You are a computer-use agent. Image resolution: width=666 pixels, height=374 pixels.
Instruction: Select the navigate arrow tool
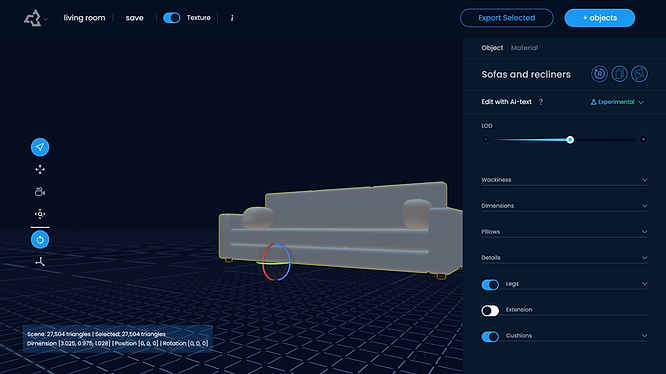tap(40, 147)
